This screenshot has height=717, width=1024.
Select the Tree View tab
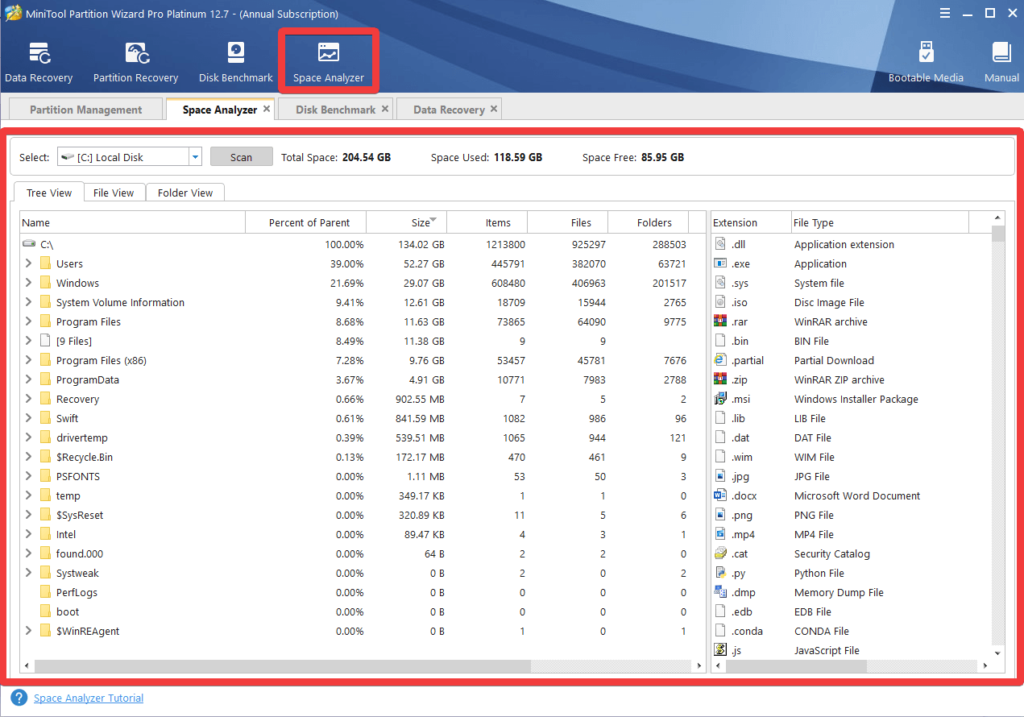click(x=49, y=193)
